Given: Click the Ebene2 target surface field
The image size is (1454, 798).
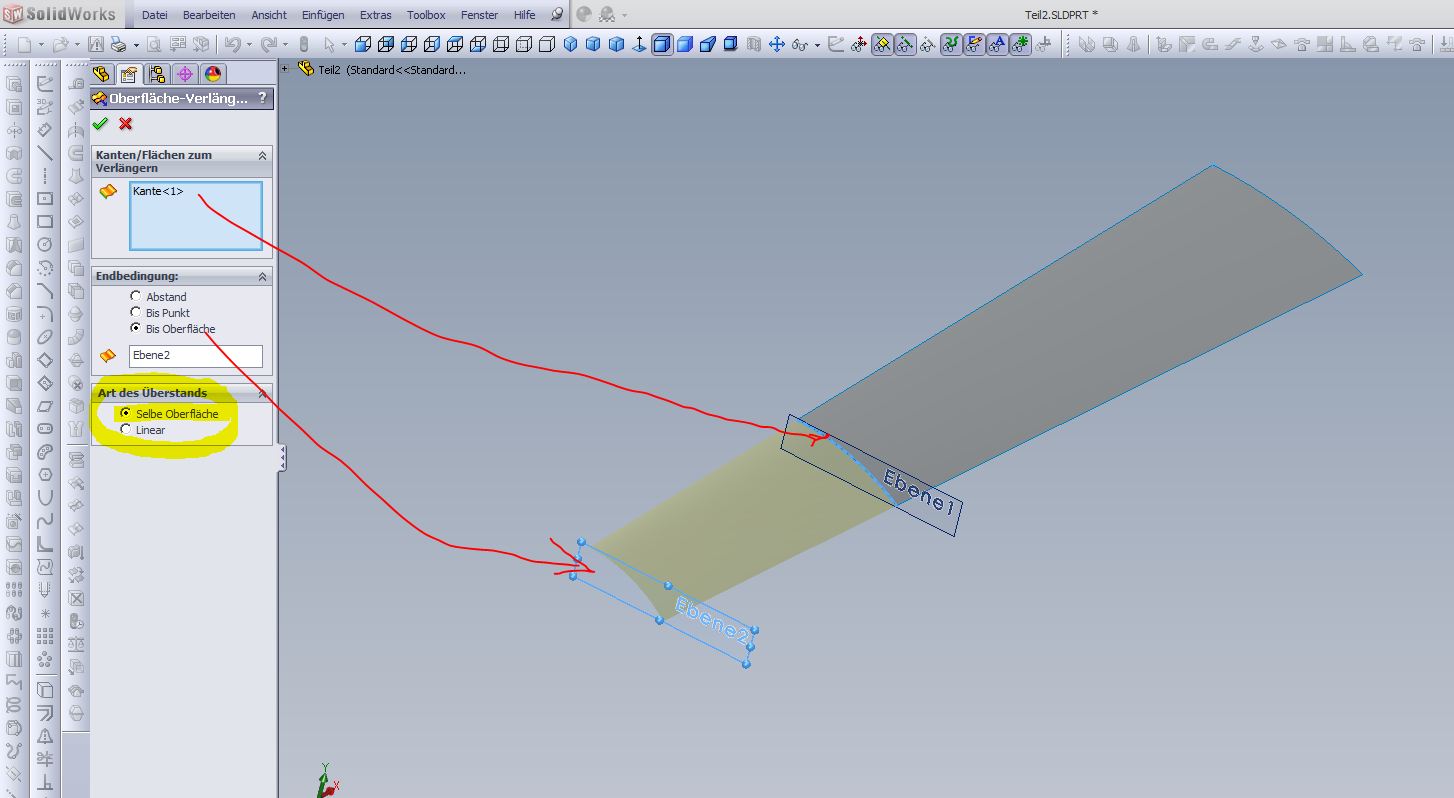Looking at the screenshot, I should pyautogui.click(x=196, y=356).
